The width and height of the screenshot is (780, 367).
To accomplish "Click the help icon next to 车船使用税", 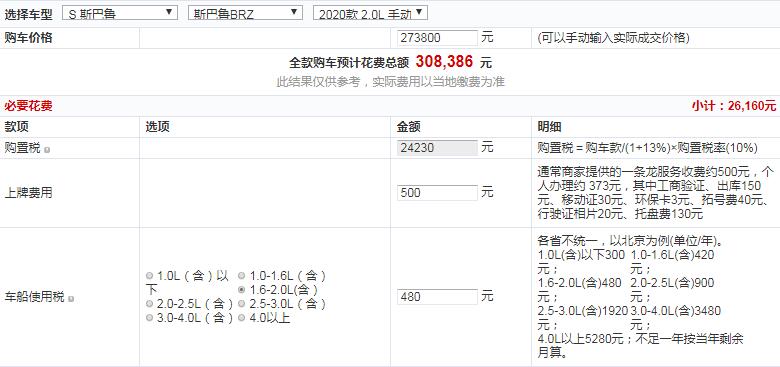I will (x=71, y=299).
